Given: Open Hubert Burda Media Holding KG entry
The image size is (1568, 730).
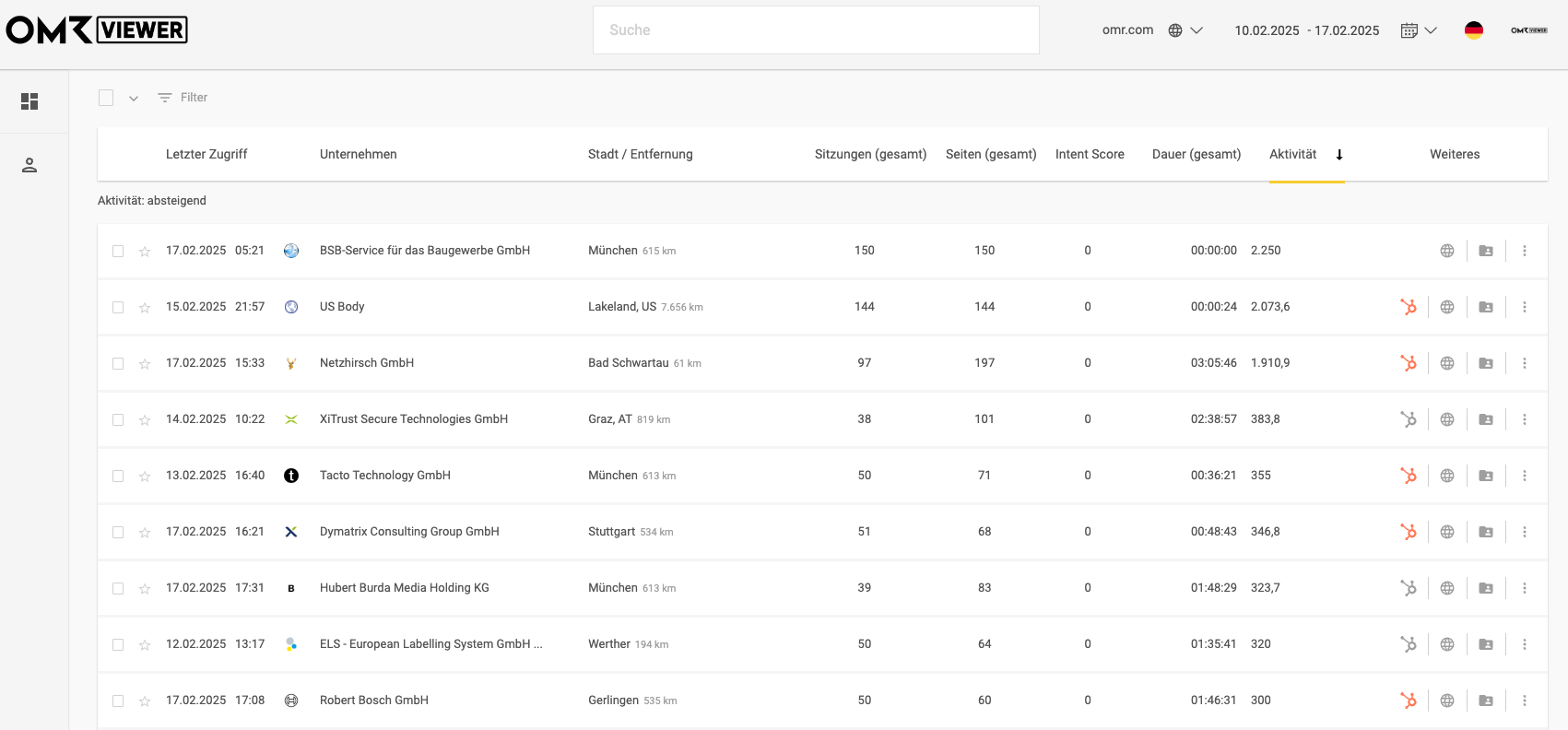Looking at the screenshot, I should point(405,588).
